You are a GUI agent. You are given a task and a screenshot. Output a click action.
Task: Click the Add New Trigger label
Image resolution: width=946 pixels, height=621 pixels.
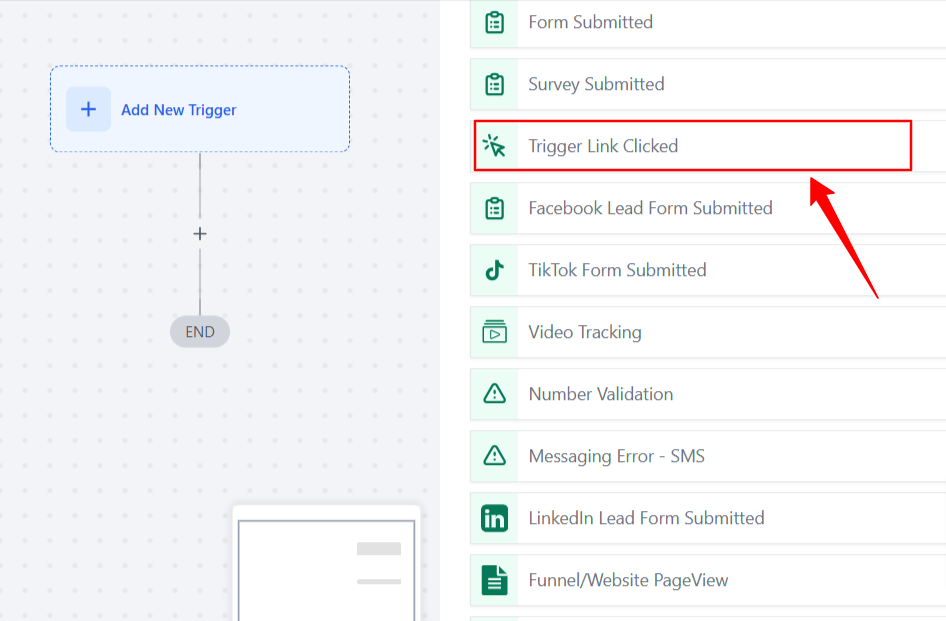(179, 110)
